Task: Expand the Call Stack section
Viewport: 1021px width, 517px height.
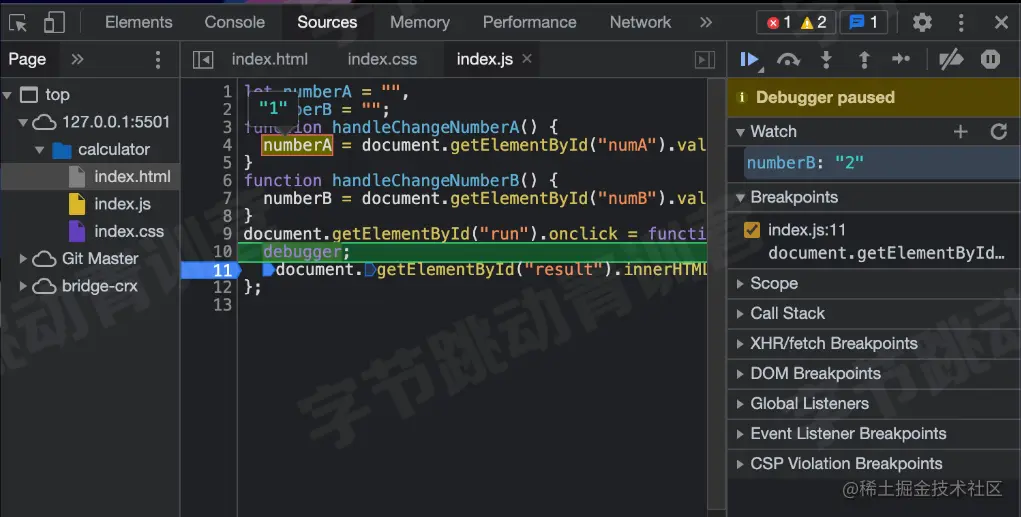Action: tap(740, 314)
